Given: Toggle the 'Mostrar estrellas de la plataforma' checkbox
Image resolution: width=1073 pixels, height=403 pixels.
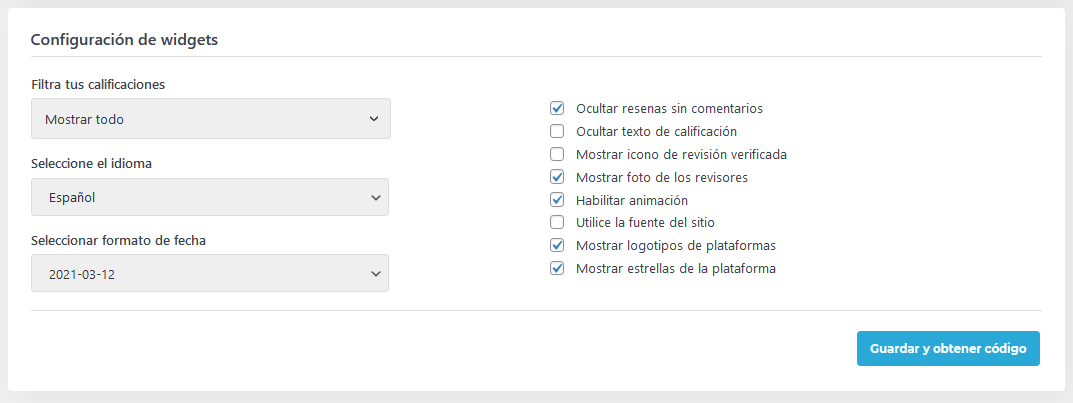Looking at the screenshot, I should click(558, 268).
